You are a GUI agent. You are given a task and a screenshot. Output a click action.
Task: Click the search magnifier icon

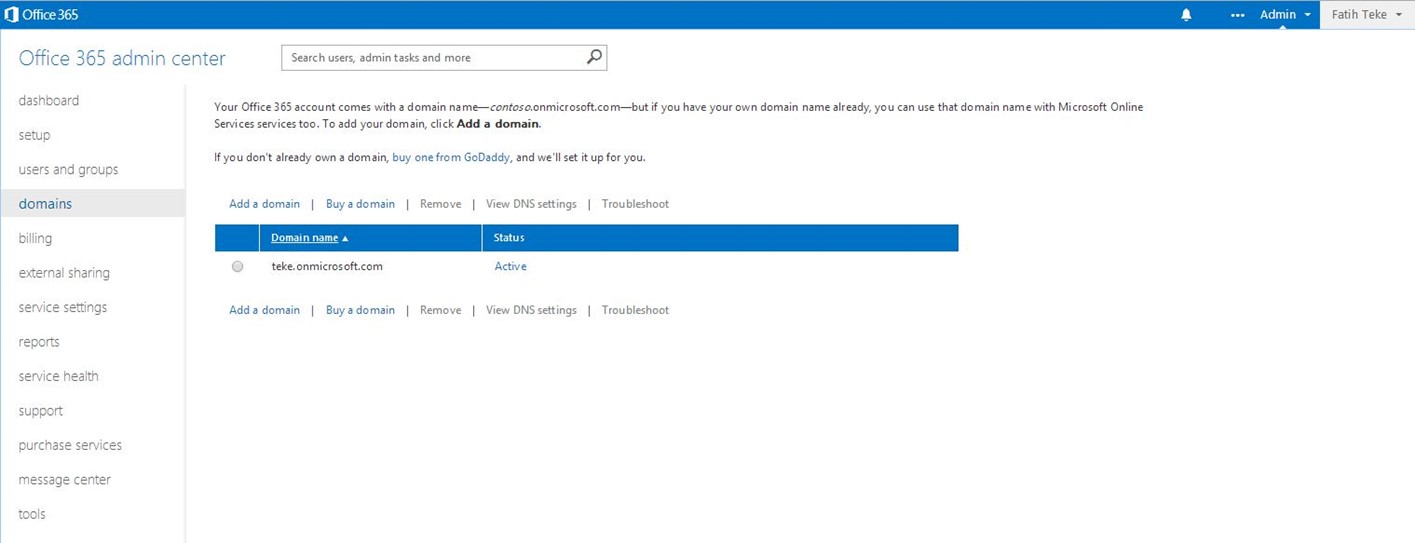(x=594, y=57)
